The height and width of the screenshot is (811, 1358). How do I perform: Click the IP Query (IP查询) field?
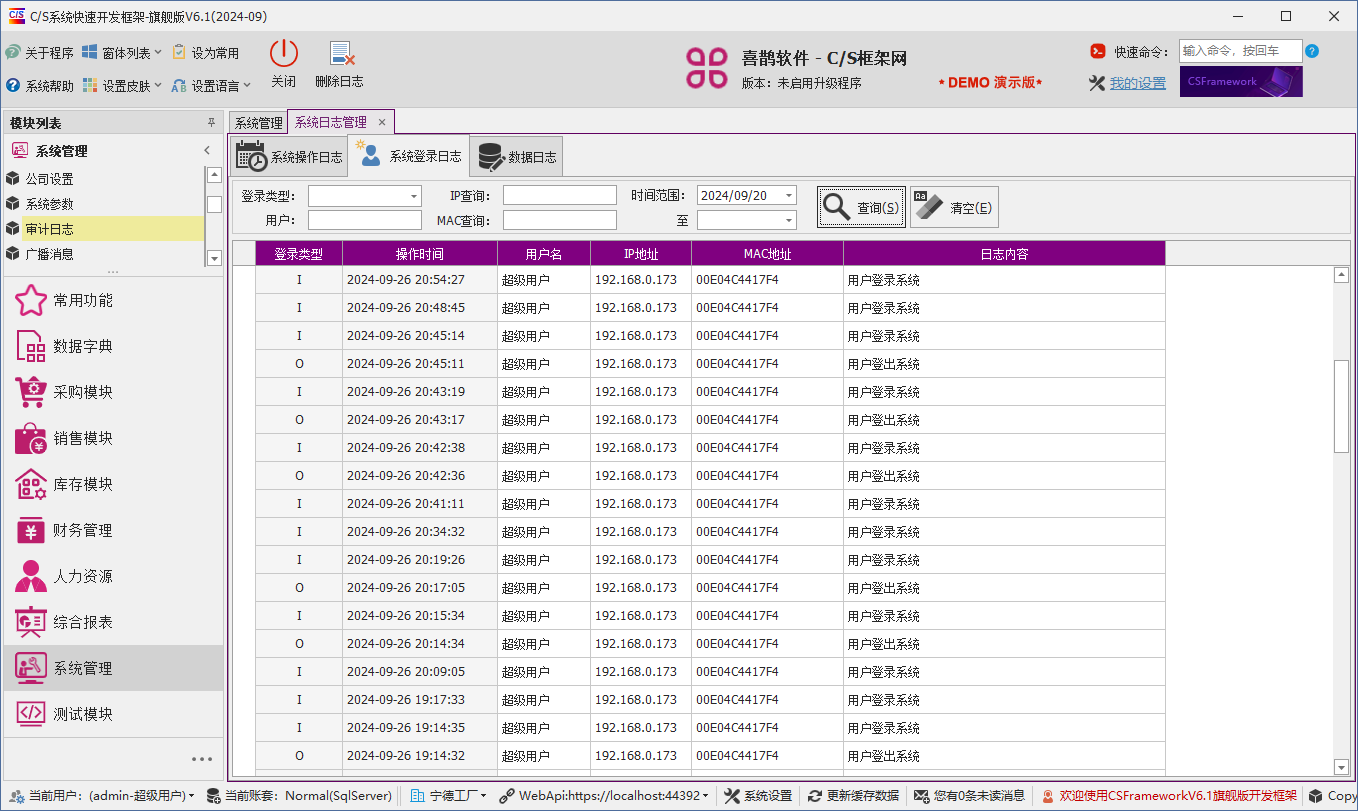(x=560, y=195)
